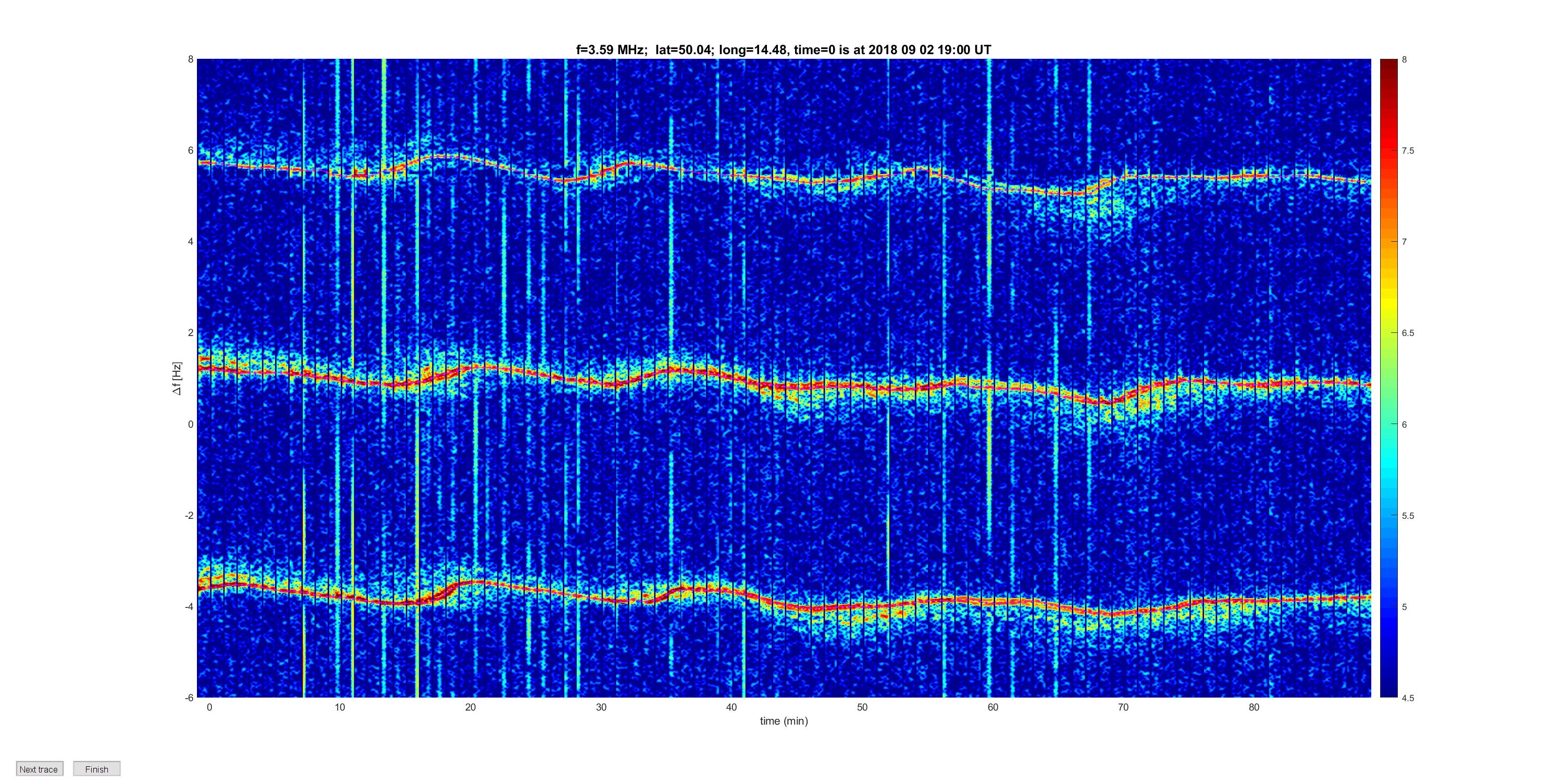1563x784 pixels.
Task: Click the plot title text starting f=3.59 MHz
Action: click(783, 50)
